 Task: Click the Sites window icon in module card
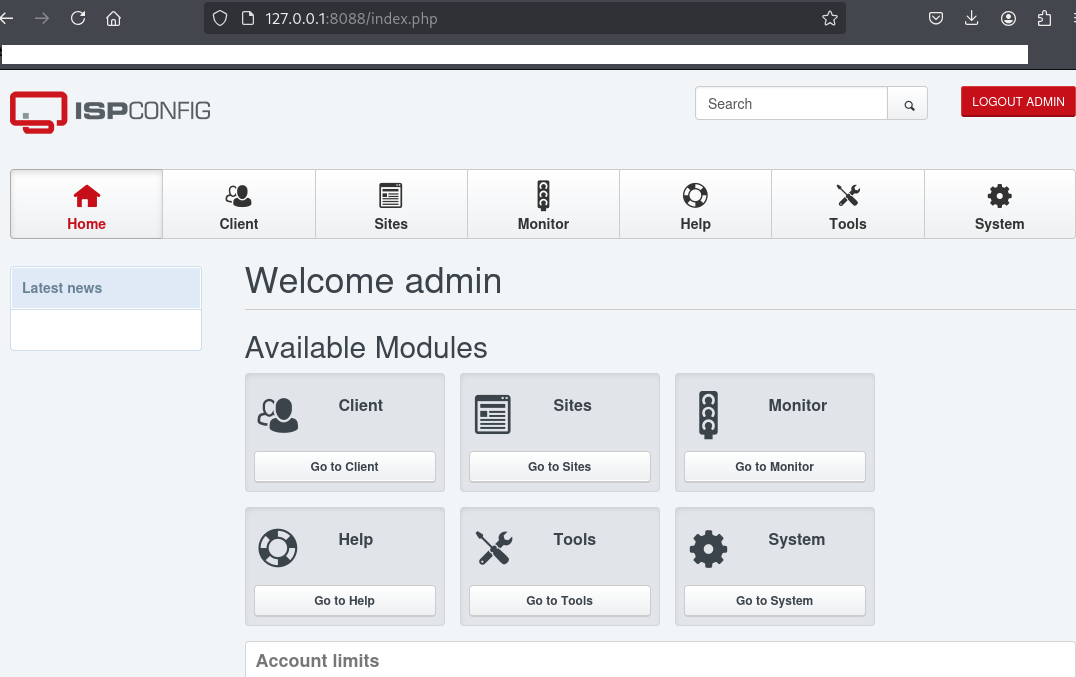click(492, 414)
